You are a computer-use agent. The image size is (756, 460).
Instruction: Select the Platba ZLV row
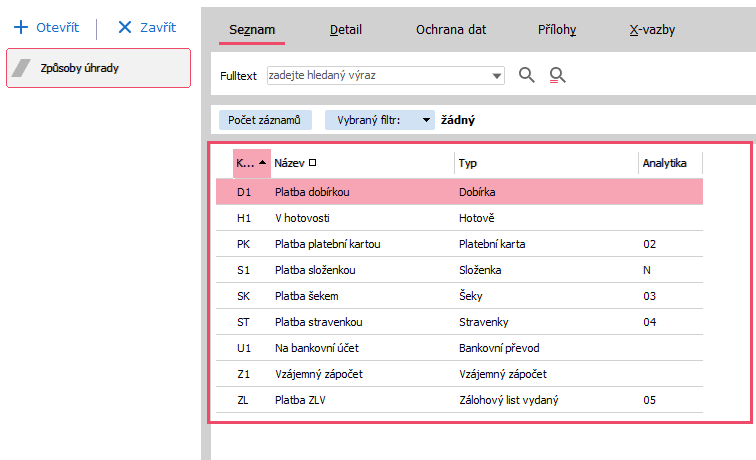(459, 400)
